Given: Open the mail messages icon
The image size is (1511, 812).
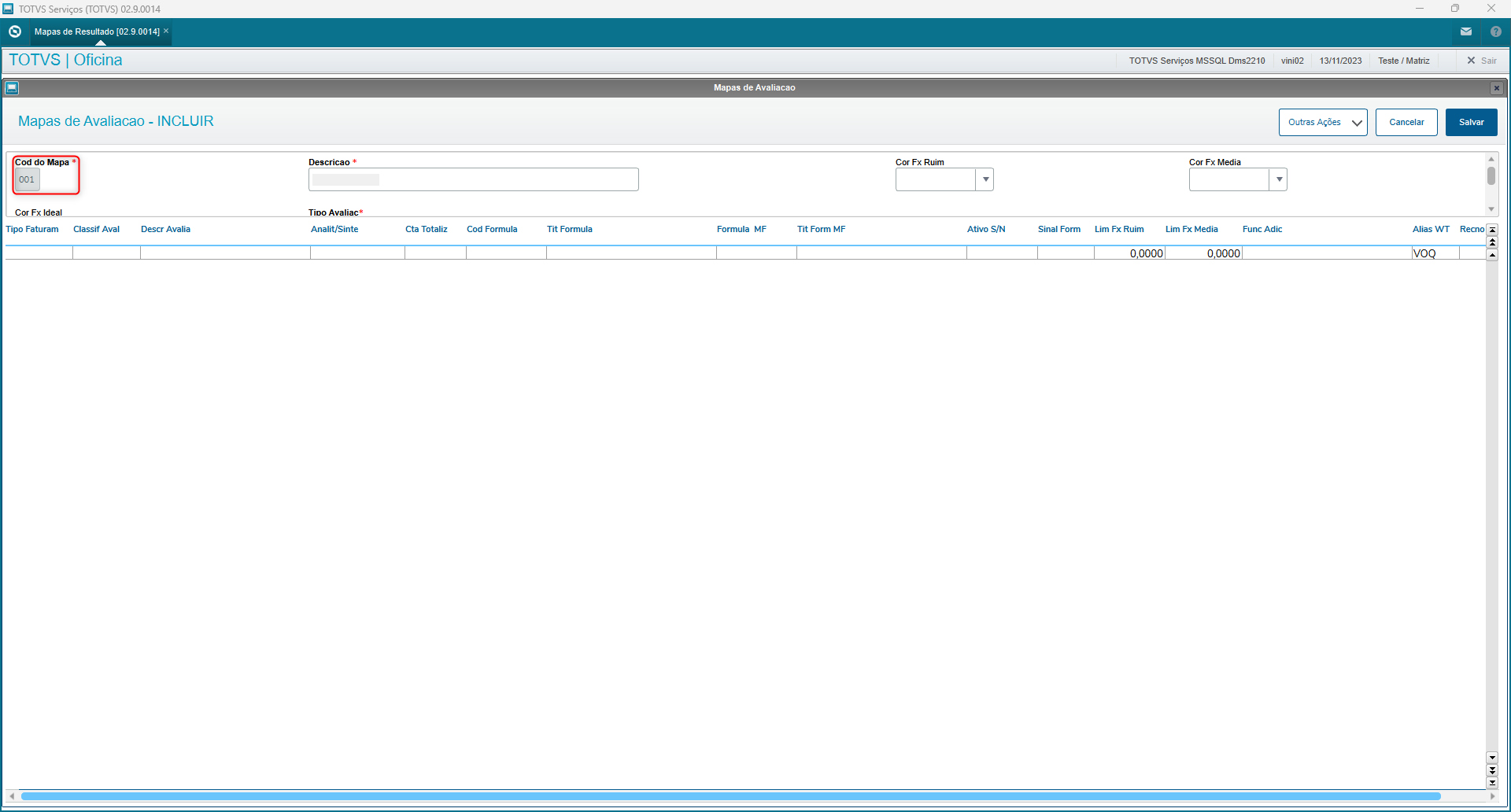Looking at the screenshot, I should tap(1465, 31).
